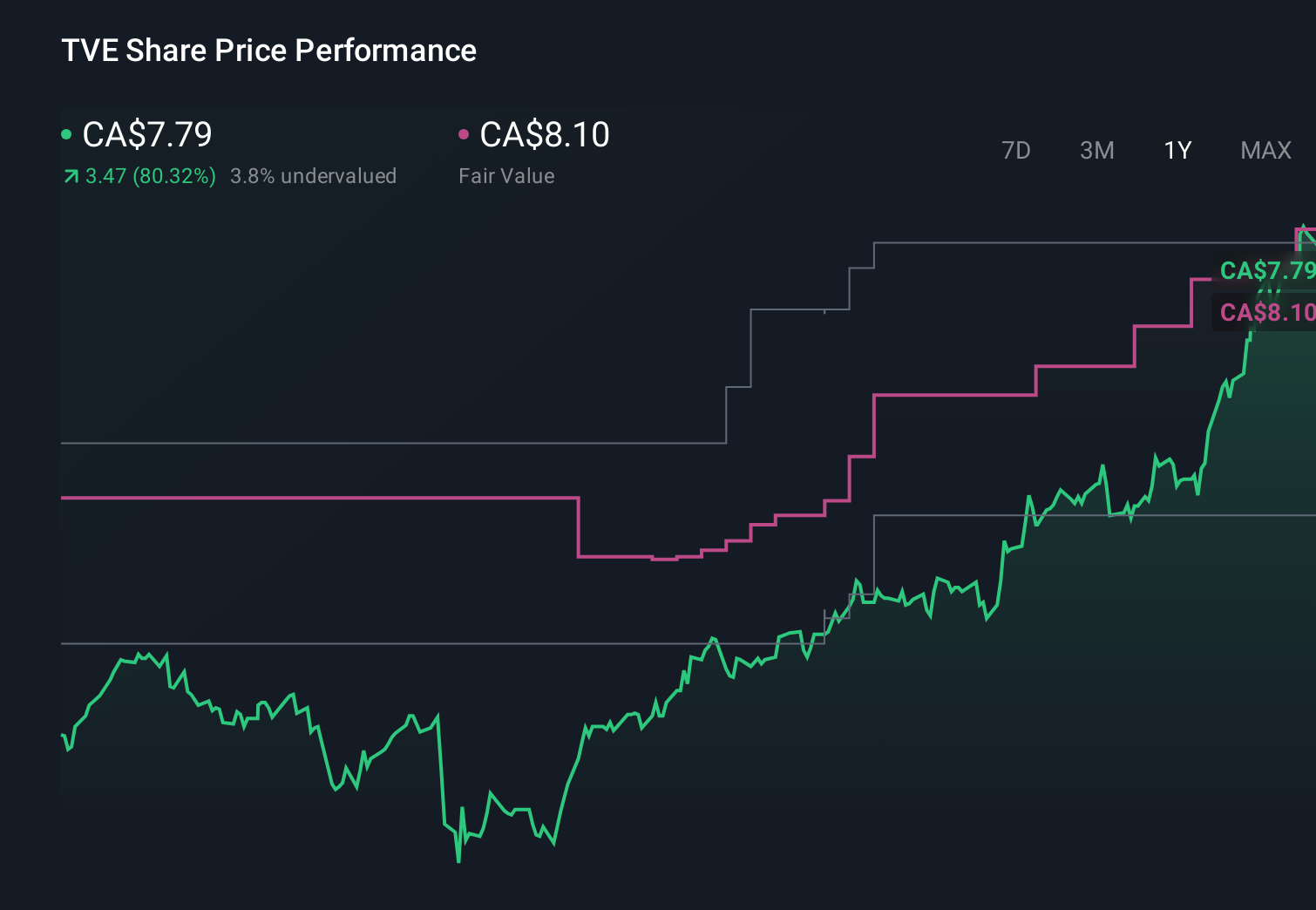The width and height of the screenshot is (1316, 910).
Task: Click the 3.8% undervalued text
Action: [x=313, y=175]
